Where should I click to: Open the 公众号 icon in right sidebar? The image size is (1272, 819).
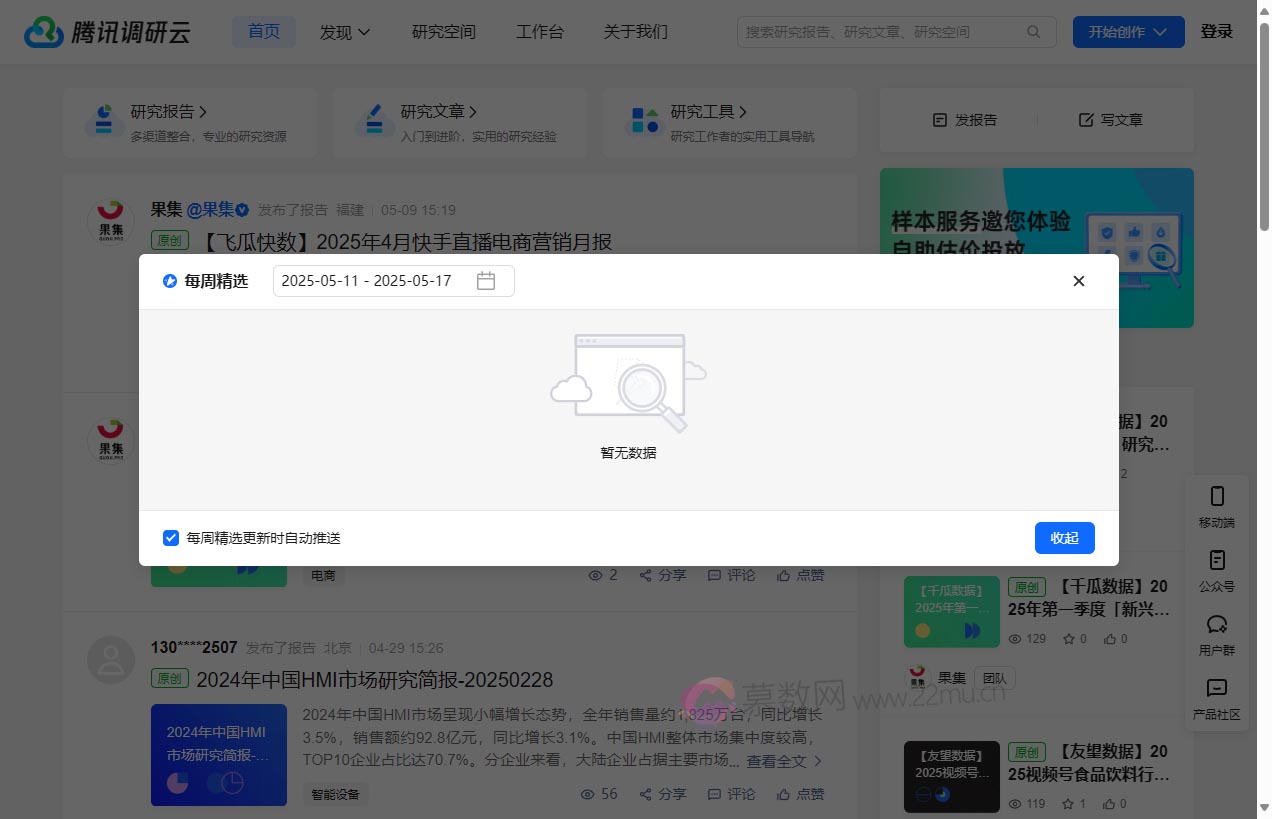click(1216, 560)
